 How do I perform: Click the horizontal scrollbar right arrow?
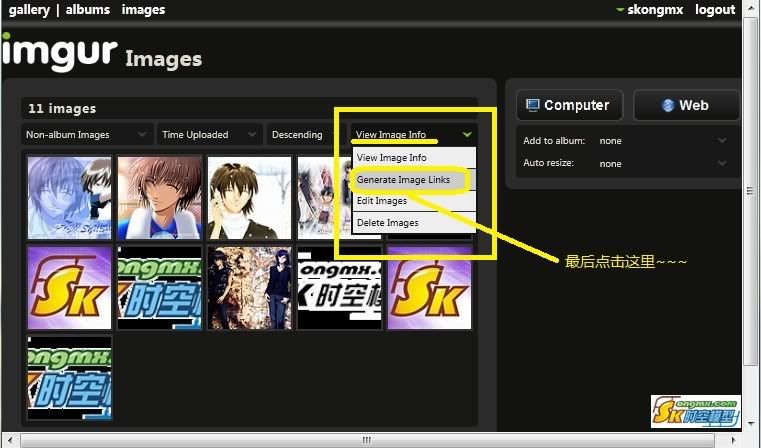tap(734, 440)
